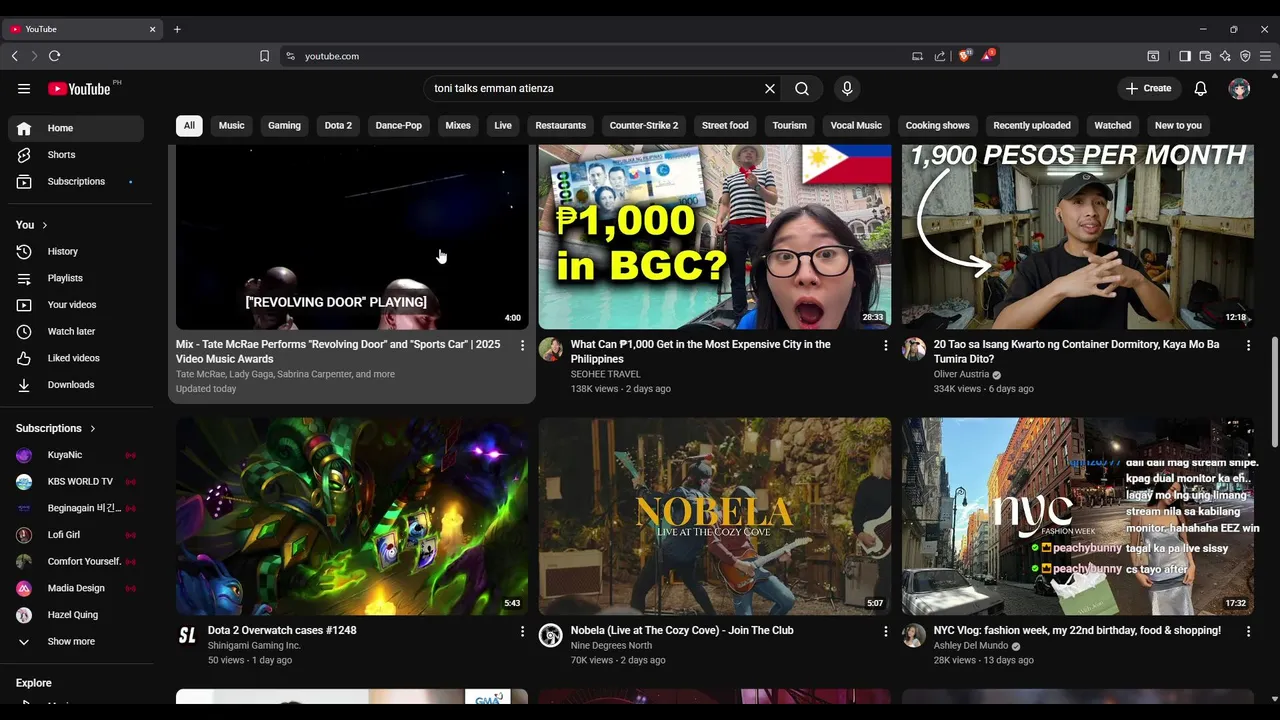Open Shorts in the sidebar
1280x720 pixels.
point(76,155)
